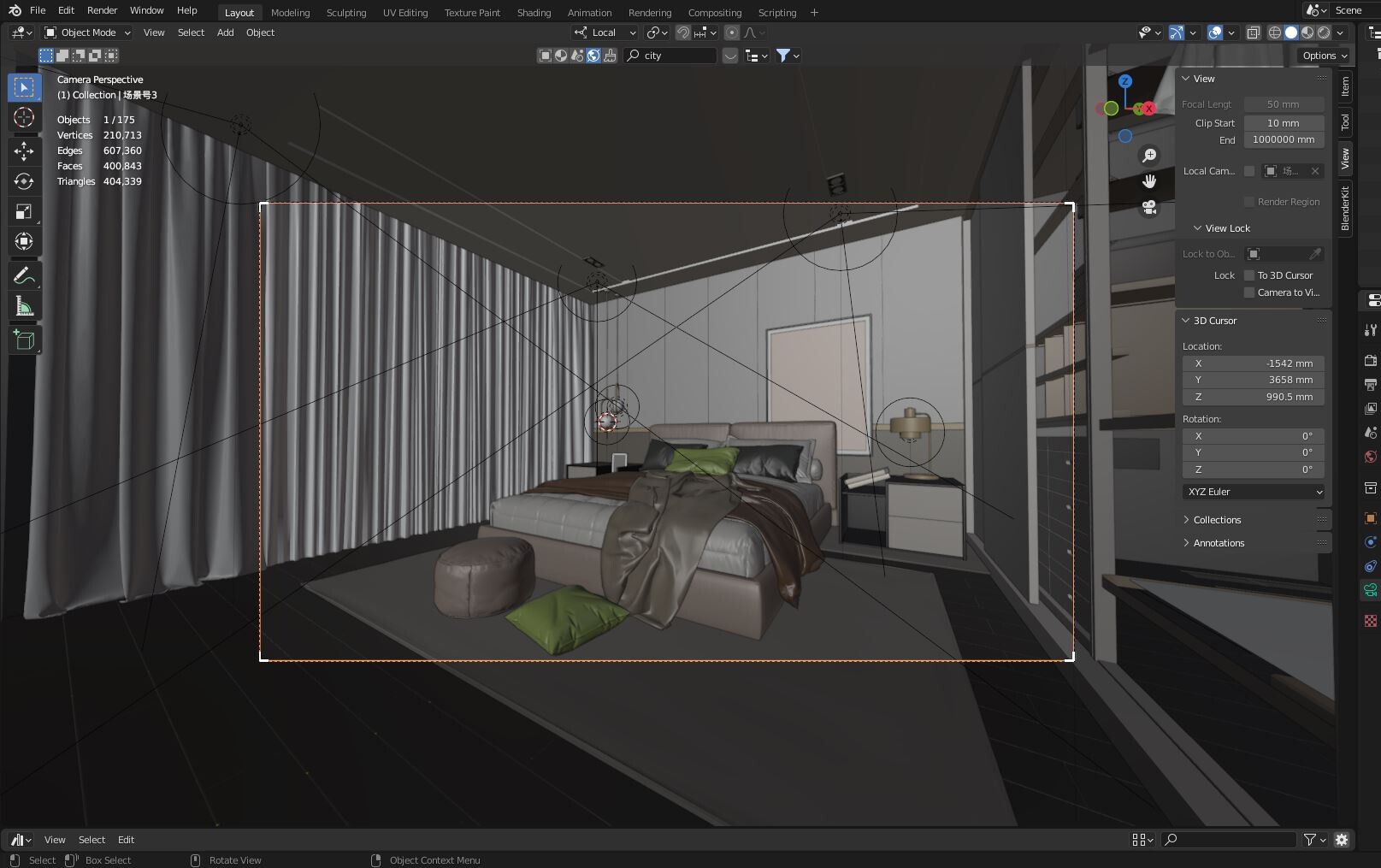Open the rotation order XYZ Euler dropdown

pos(1253,491)
